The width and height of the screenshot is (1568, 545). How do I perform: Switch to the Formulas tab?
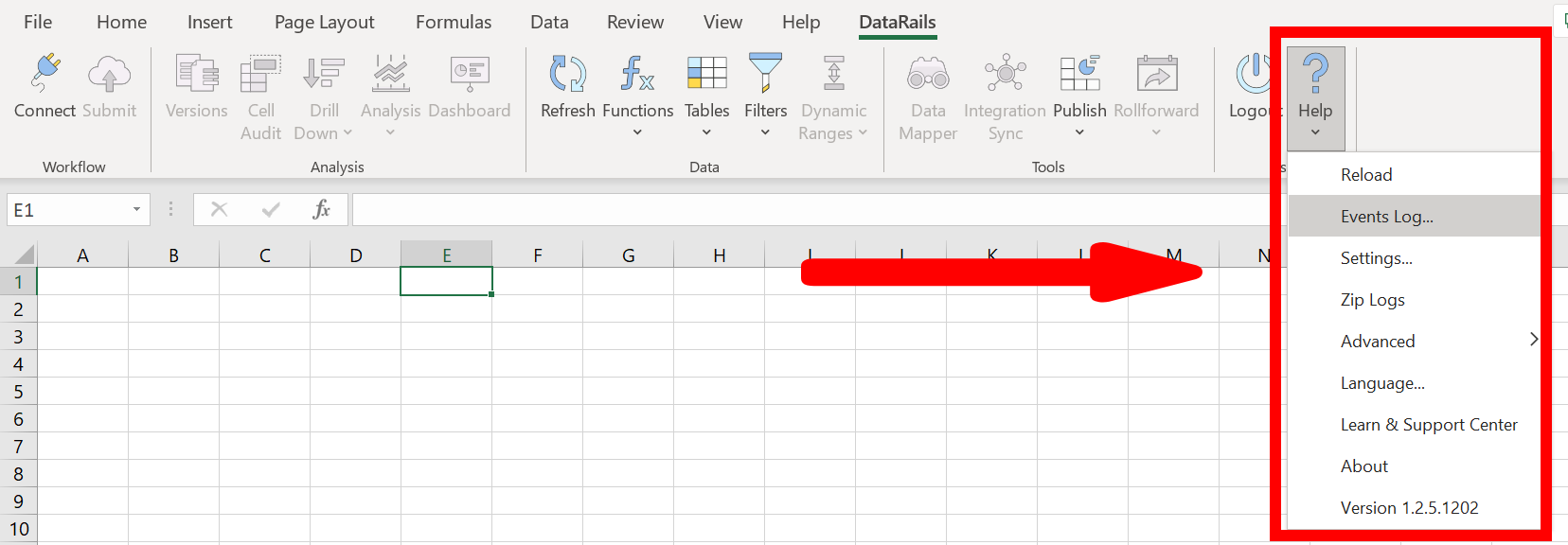(x=454, y=22)
